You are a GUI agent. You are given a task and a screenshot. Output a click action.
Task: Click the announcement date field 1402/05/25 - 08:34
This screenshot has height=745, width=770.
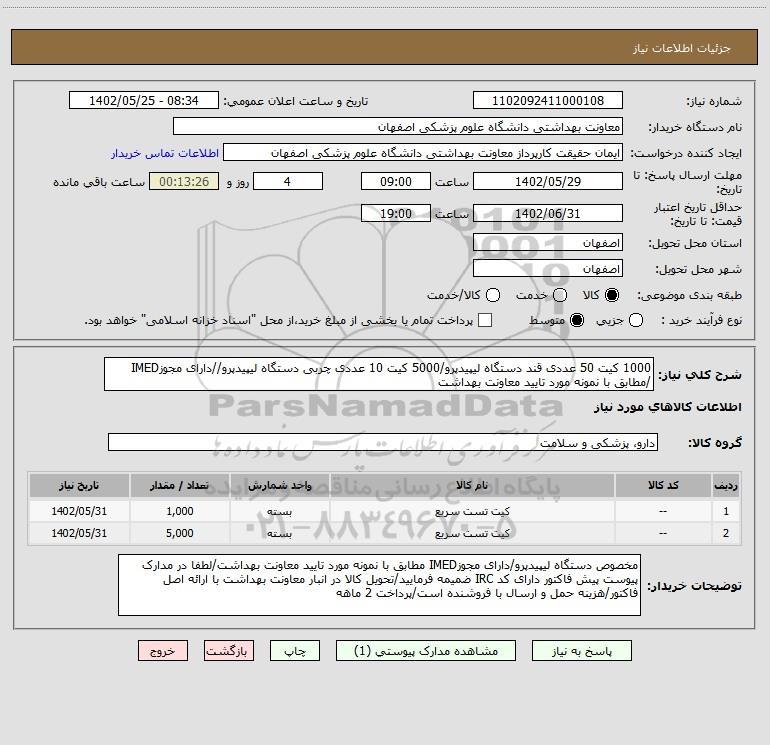tap(144, 101)
